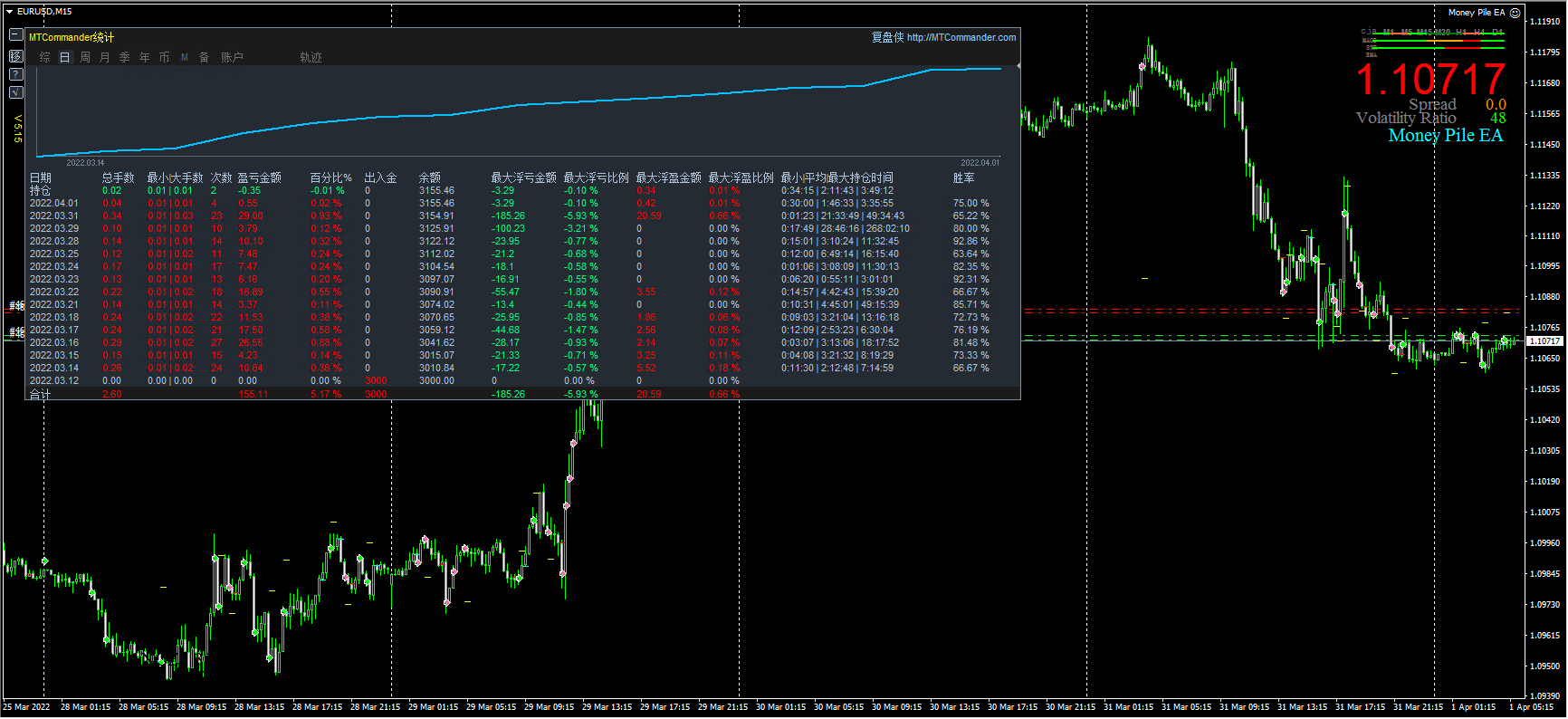1568x719 pixels.
Task: Click the 出入金 column header
Action: [381, 177]
